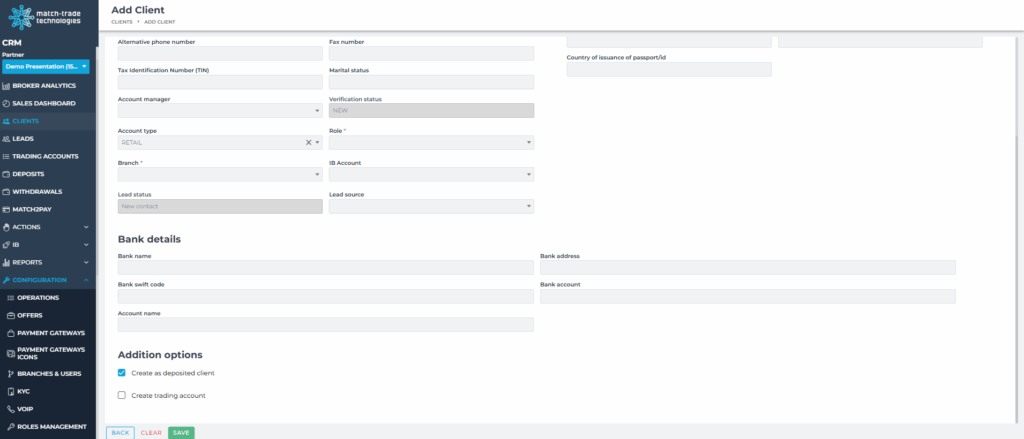Uncheck Create as deposited client
1024x439 pixels.
(122, 373)
